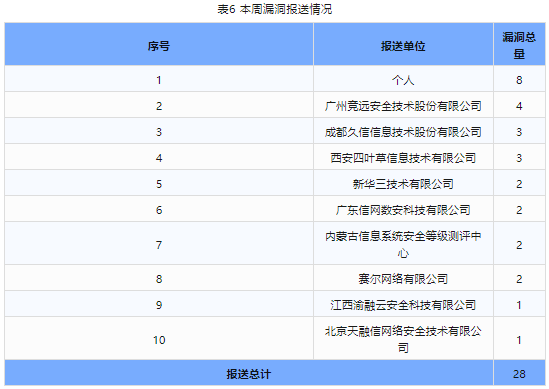Click 赛尔网络有限公司 cell
The width and height of the screenshot is (549, 389).
(x=403, y=279)
